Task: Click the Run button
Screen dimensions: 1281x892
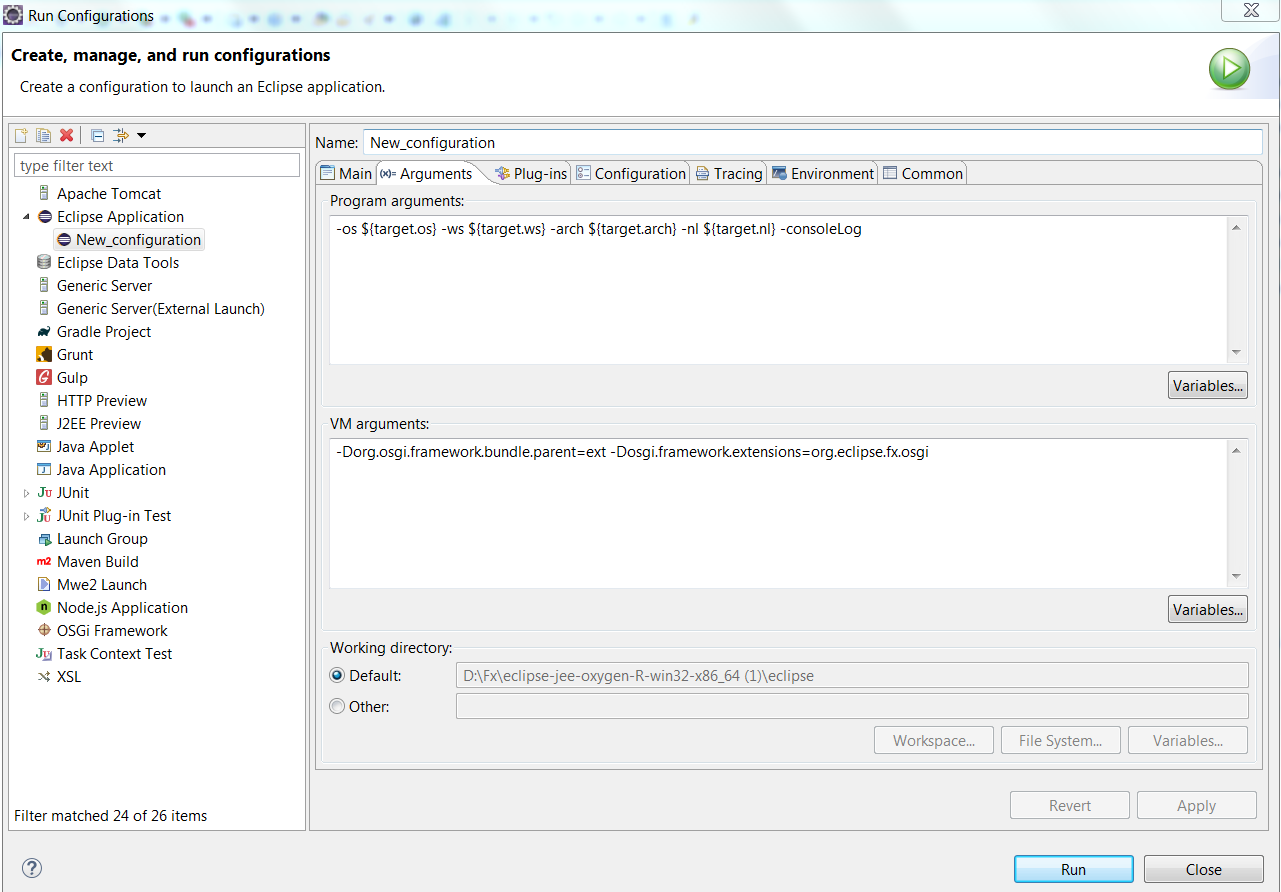Action: [1074, 870]
